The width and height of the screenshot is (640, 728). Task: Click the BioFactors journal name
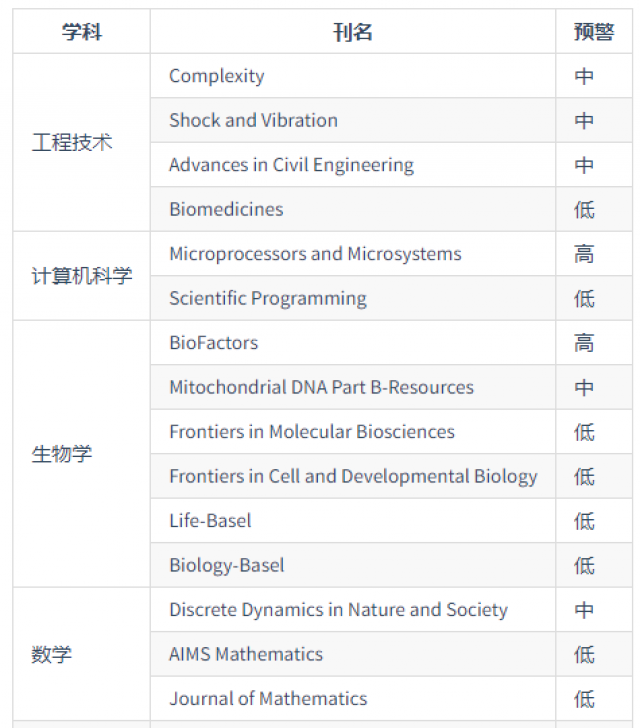point(213,343)
